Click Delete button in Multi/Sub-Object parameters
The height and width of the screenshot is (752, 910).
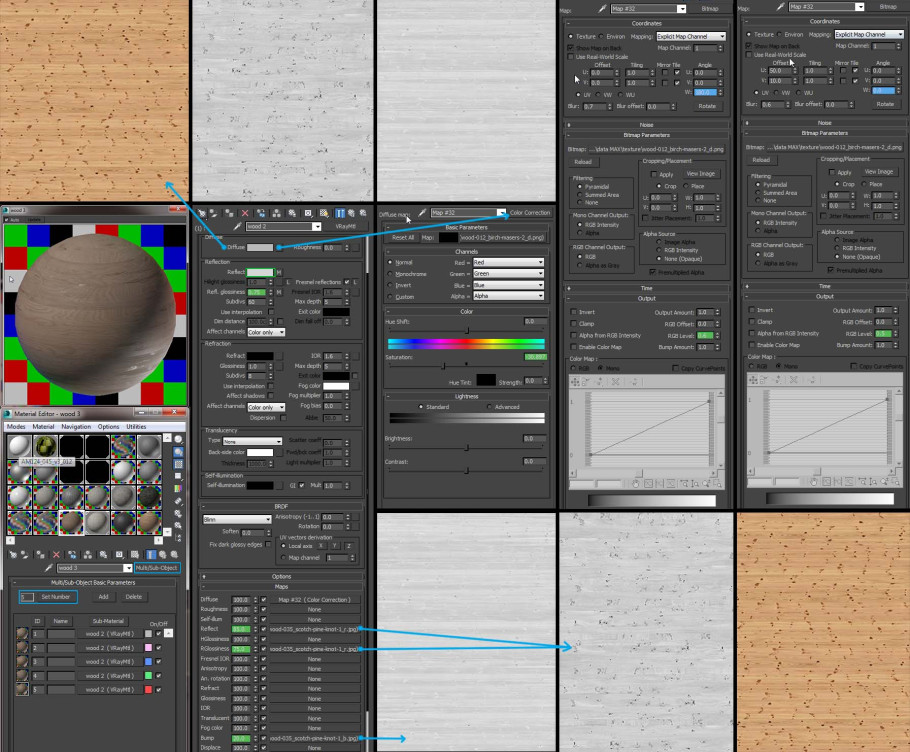point(133,596)
